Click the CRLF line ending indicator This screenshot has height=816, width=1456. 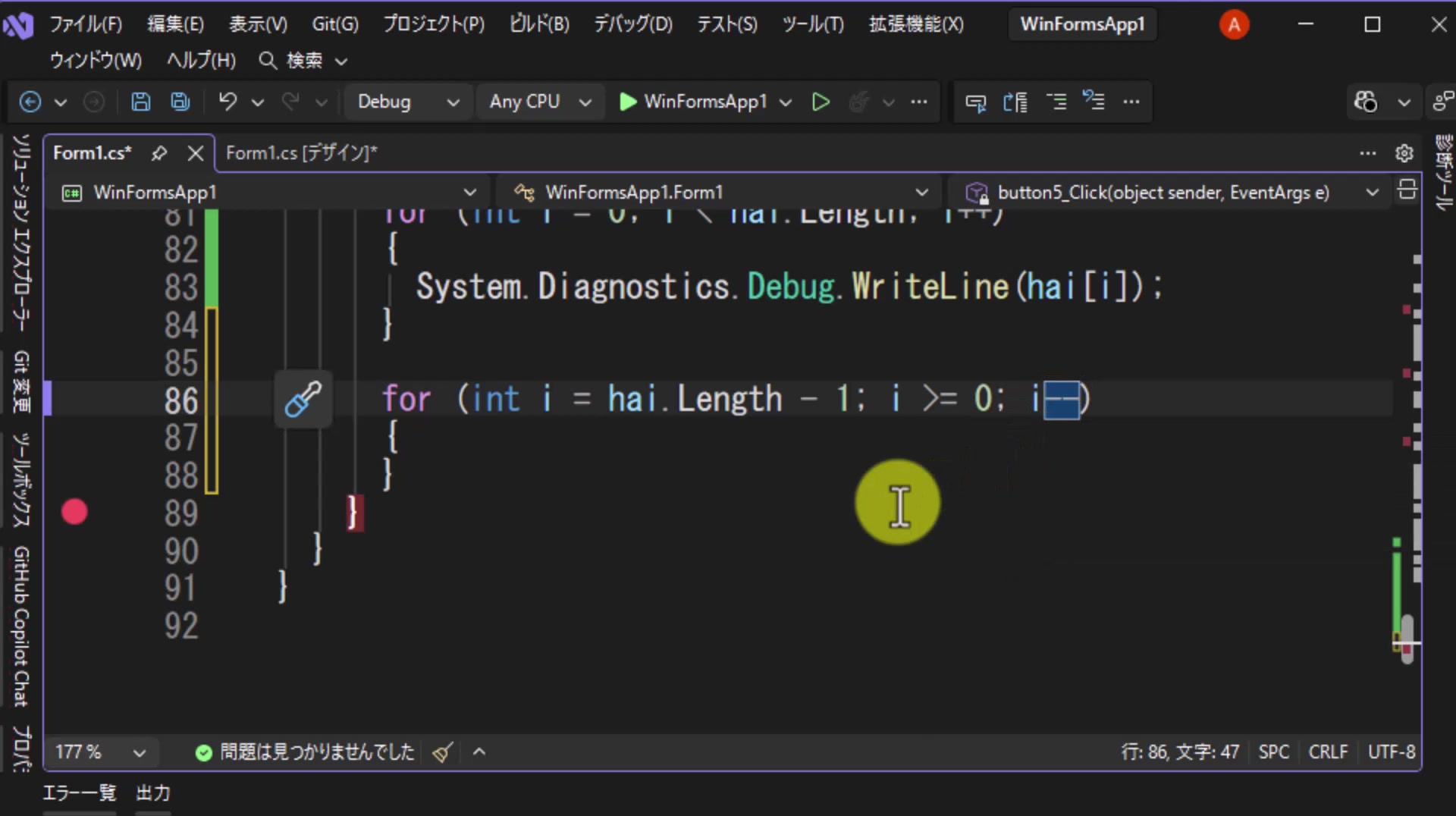[1328, 752]
